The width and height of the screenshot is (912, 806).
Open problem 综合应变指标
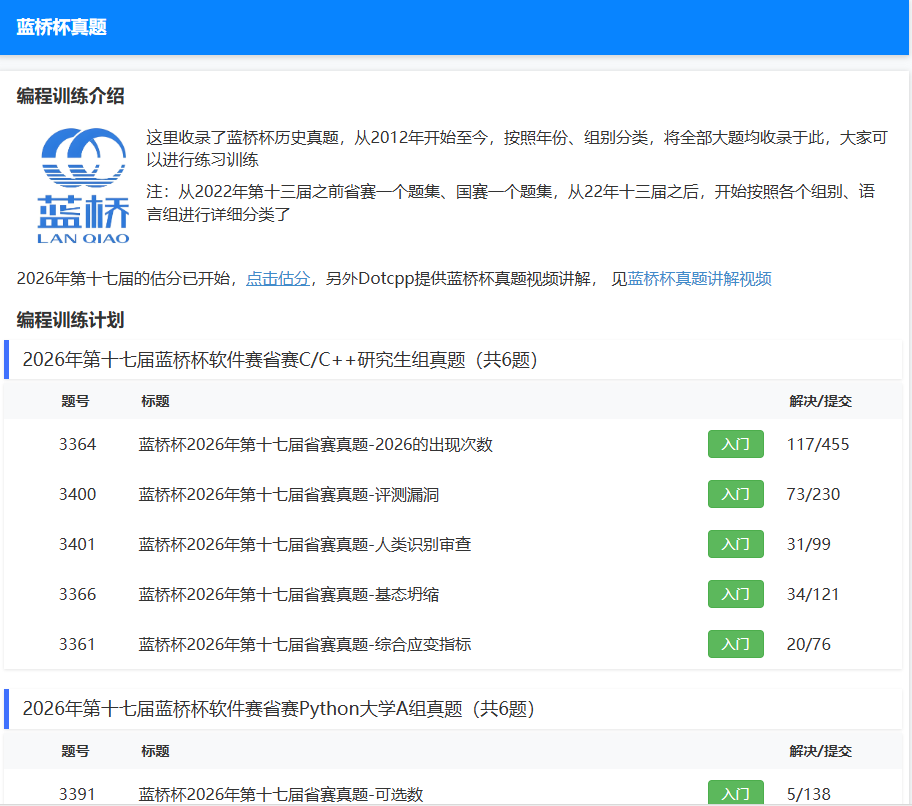pos(305,644)
